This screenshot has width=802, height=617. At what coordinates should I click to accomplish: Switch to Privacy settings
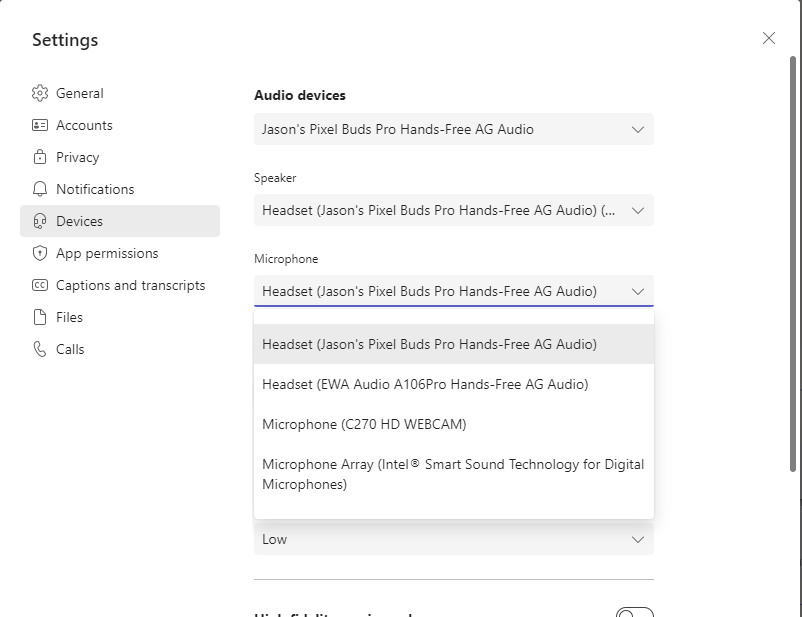click(120, 157)
